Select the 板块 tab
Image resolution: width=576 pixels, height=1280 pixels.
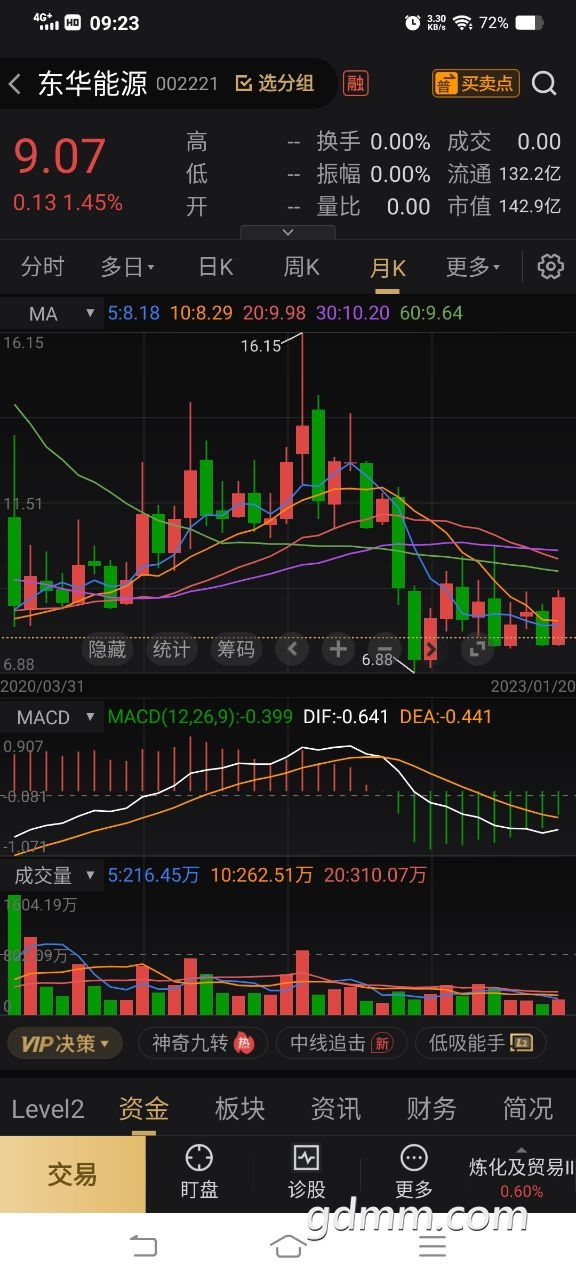tap(240, 1108)
